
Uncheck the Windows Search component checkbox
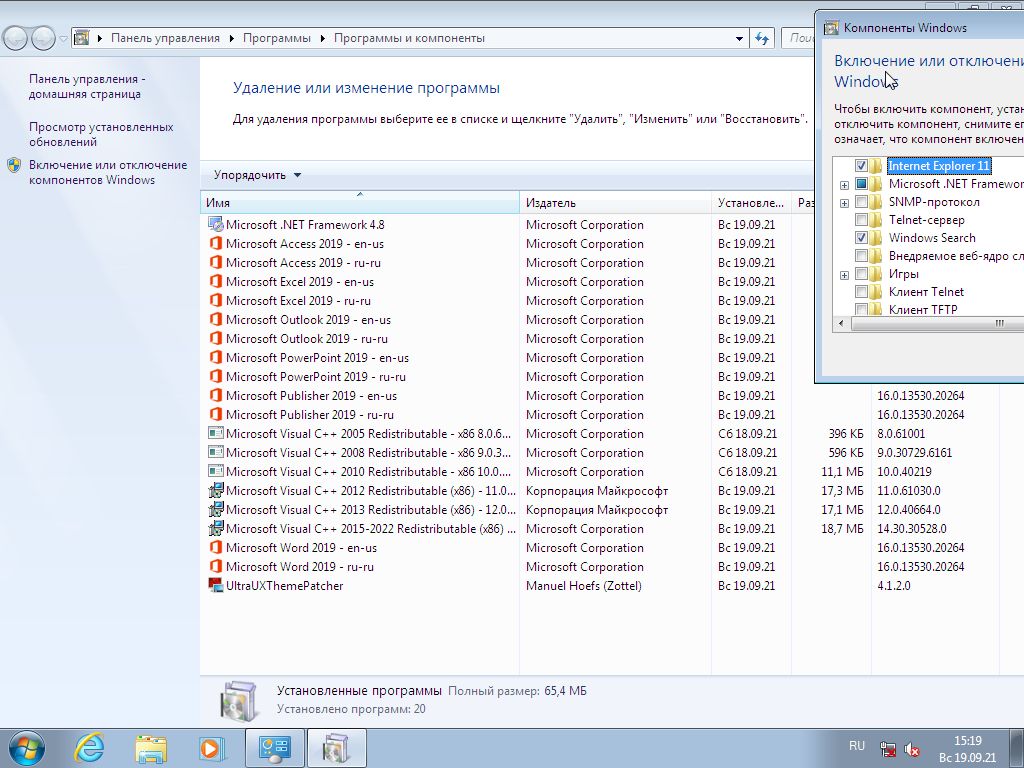[861, 238]
